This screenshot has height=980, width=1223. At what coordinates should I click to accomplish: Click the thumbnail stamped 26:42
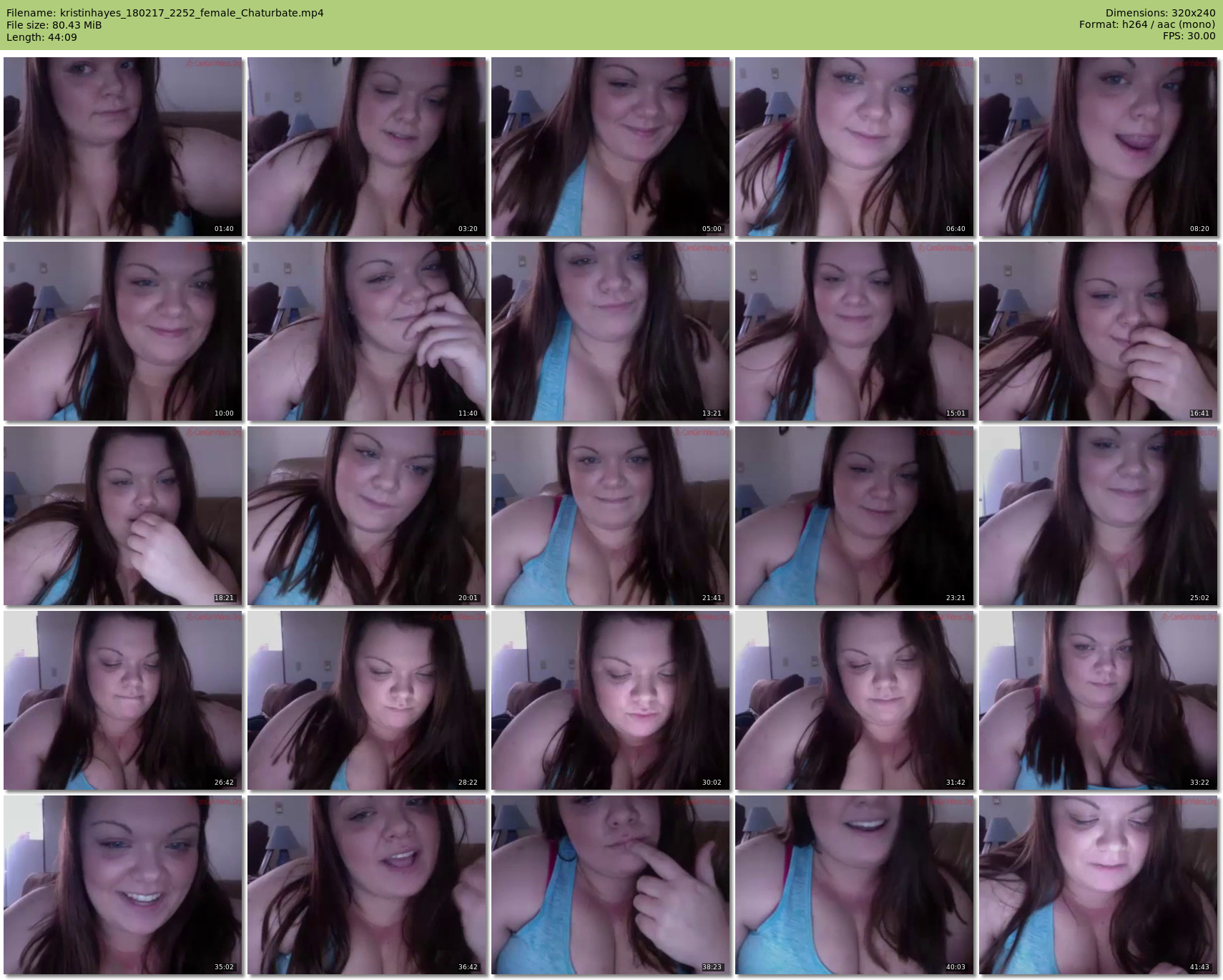pos(123,700)
